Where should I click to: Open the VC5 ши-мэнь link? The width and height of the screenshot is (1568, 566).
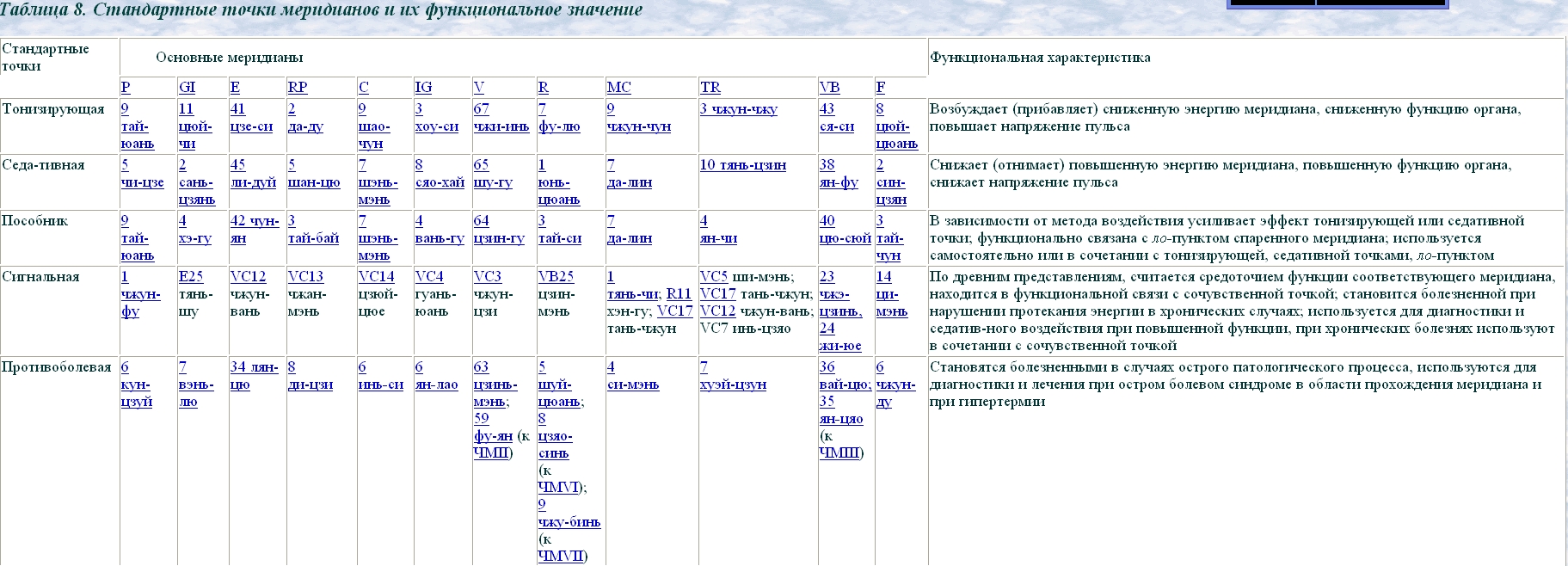(714, 277)
